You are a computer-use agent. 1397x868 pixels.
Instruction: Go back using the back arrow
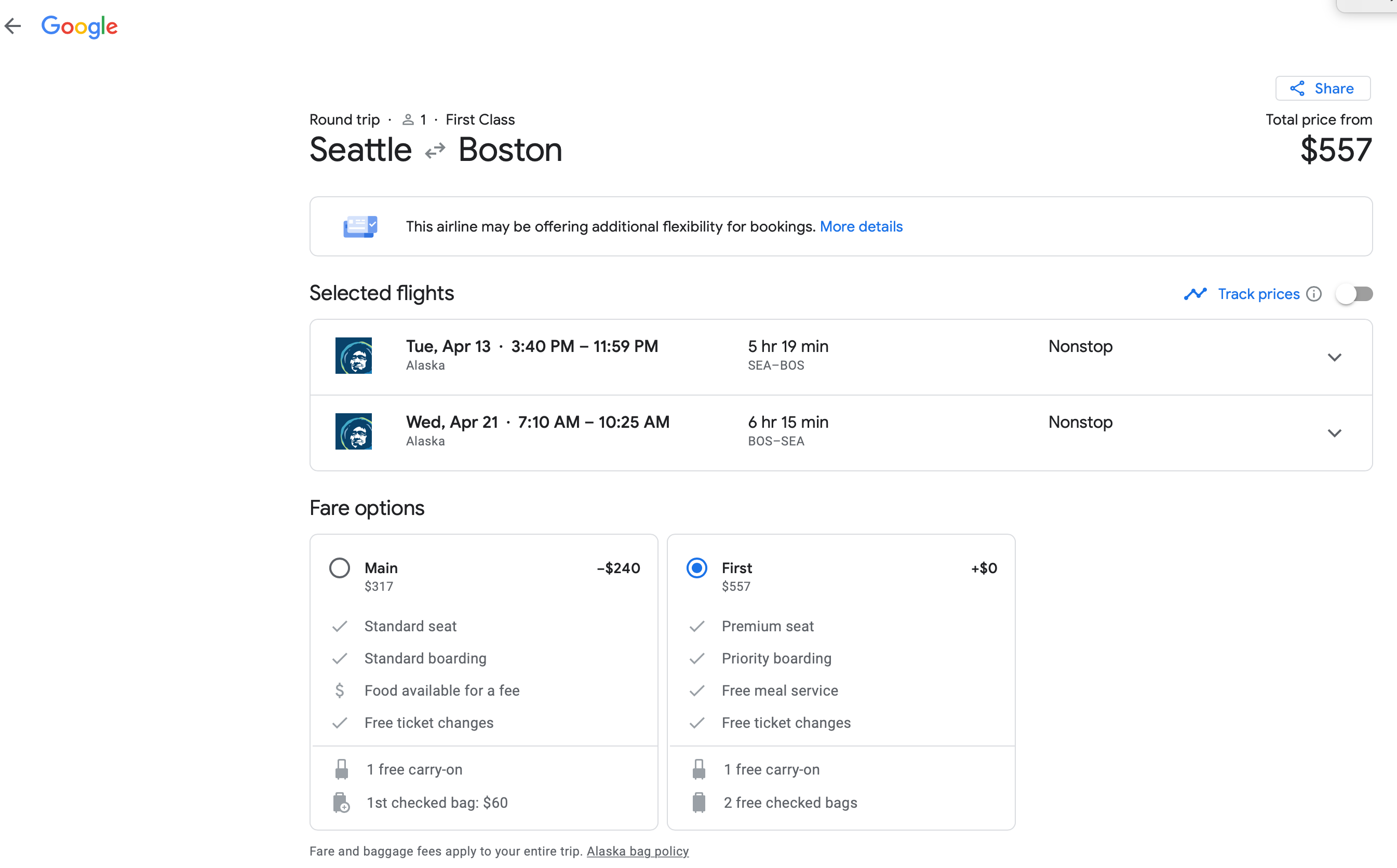click(x=12, y=26)
